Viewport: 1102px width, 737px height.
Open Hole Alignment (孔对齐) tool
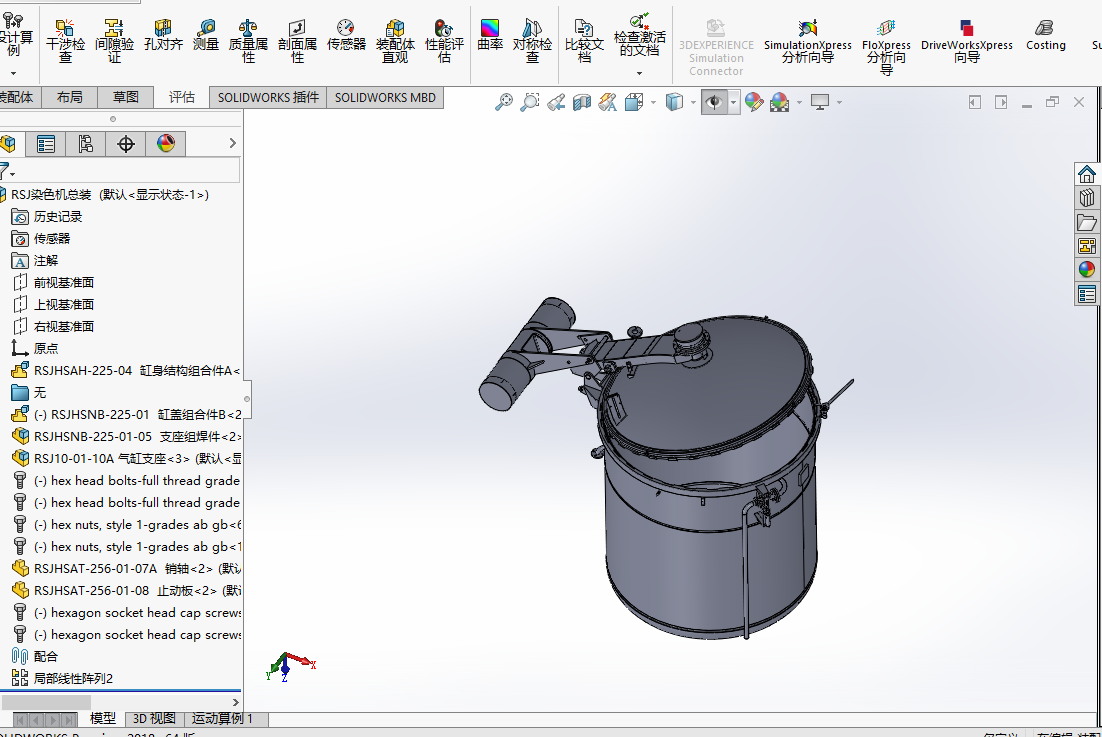tap(163, 35)
